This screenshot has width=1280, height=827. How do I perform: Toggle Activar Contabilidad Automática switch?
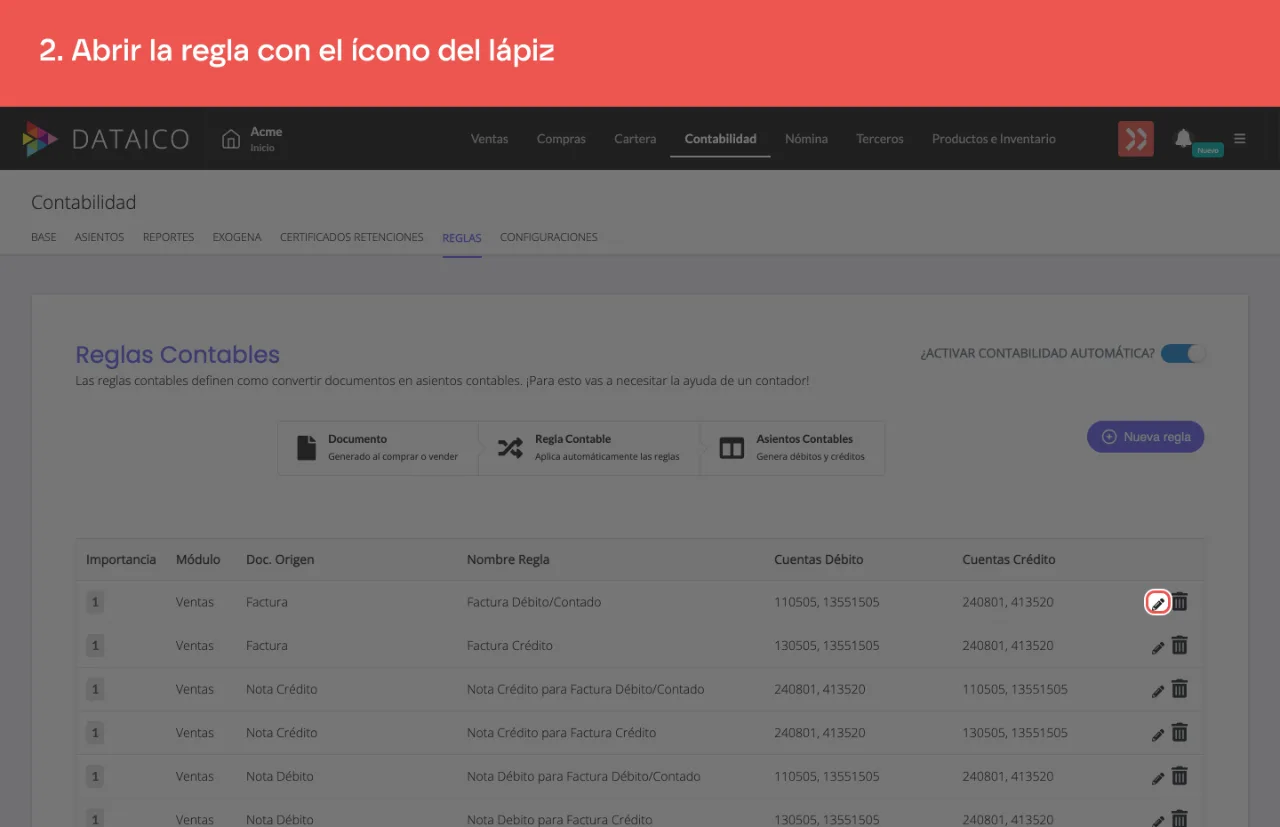pos(1183,353)
